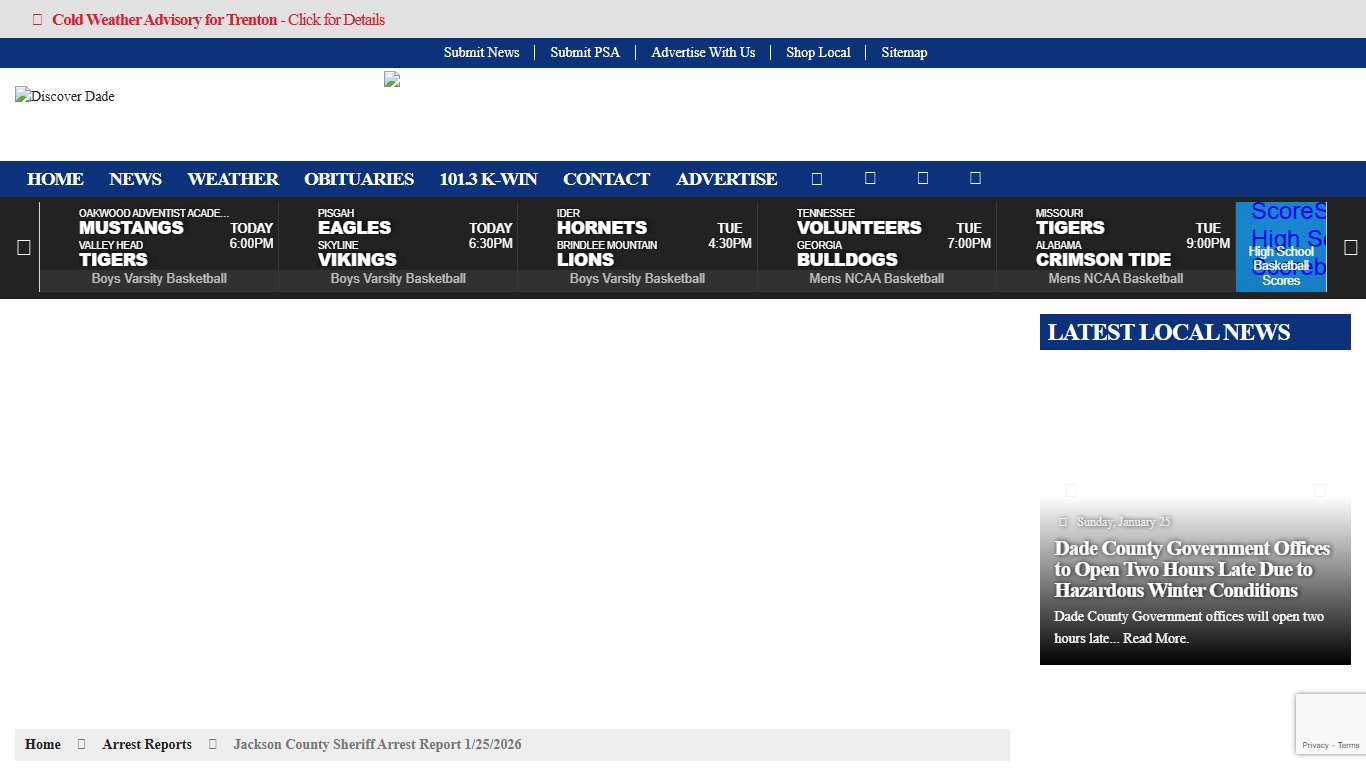Click Read More on Dade County article
The height and width of the screenshot is (768, 1366).
click(1155, 638)
